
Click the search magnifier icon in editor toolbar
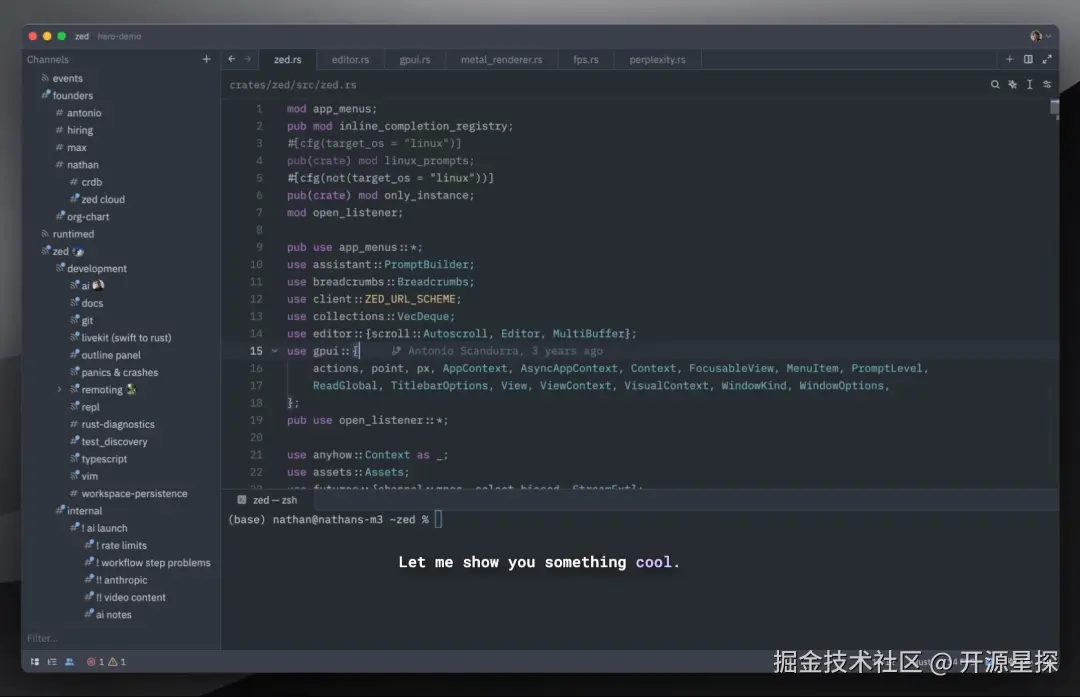[995, 85]
